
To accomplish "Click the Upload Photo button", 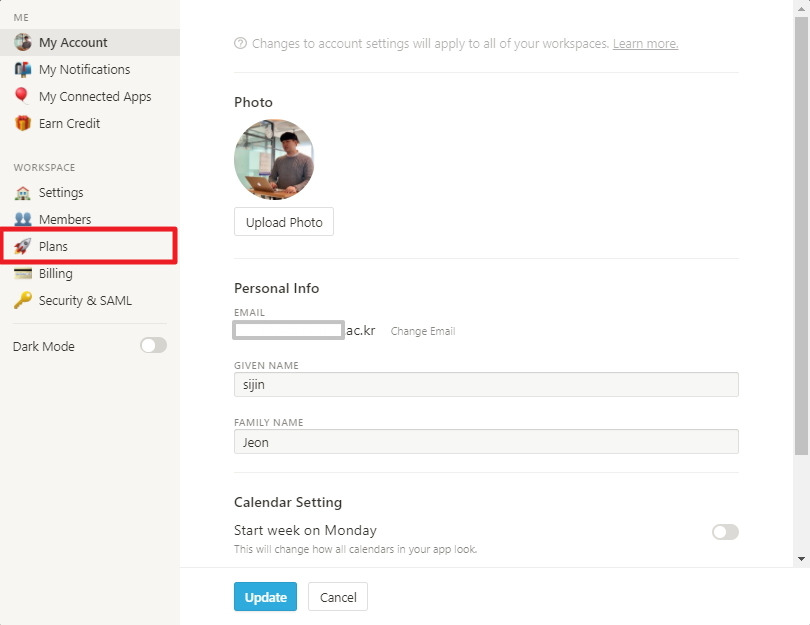I will pyautogui.click(x=284, y=222).
